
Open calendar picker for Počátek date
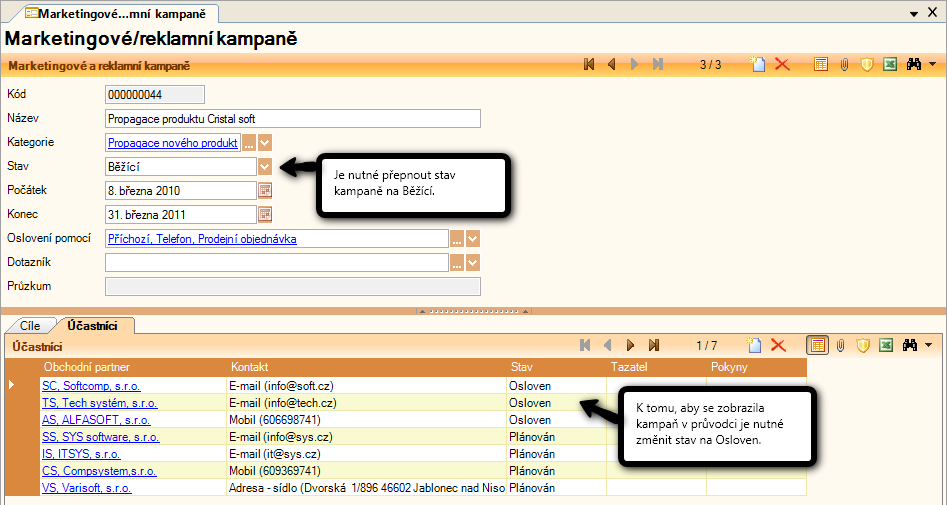[265, 190]
